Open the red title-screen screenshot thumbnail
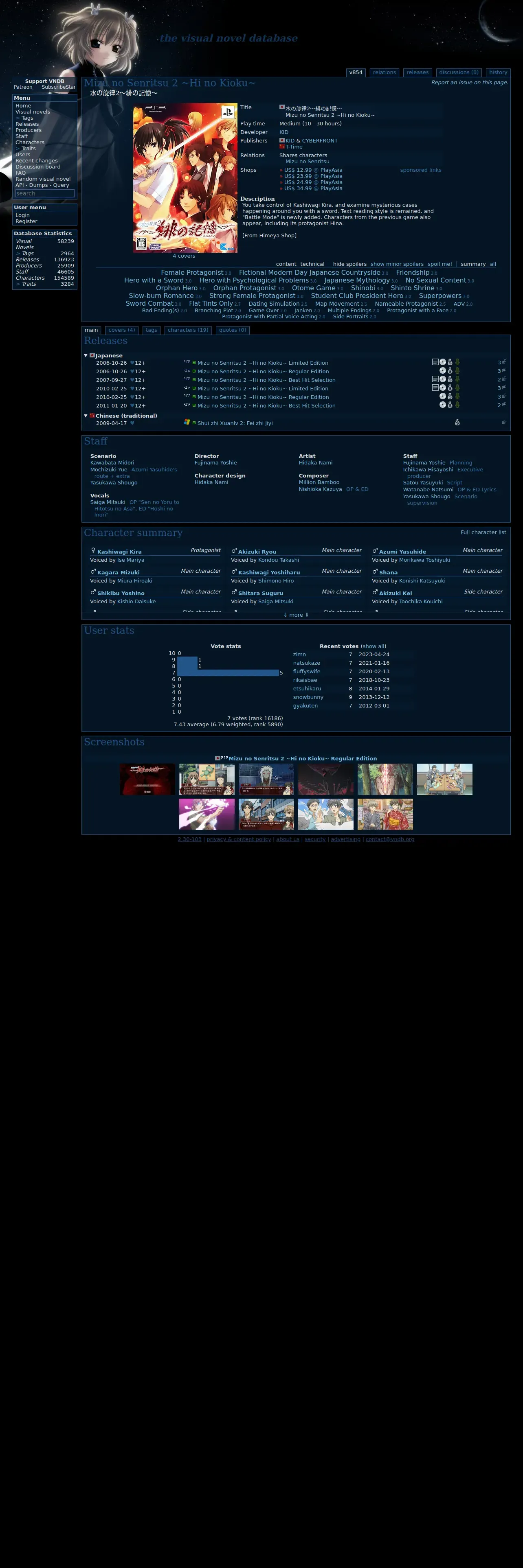The image size is (523, 1568). [x=147, y=779]
